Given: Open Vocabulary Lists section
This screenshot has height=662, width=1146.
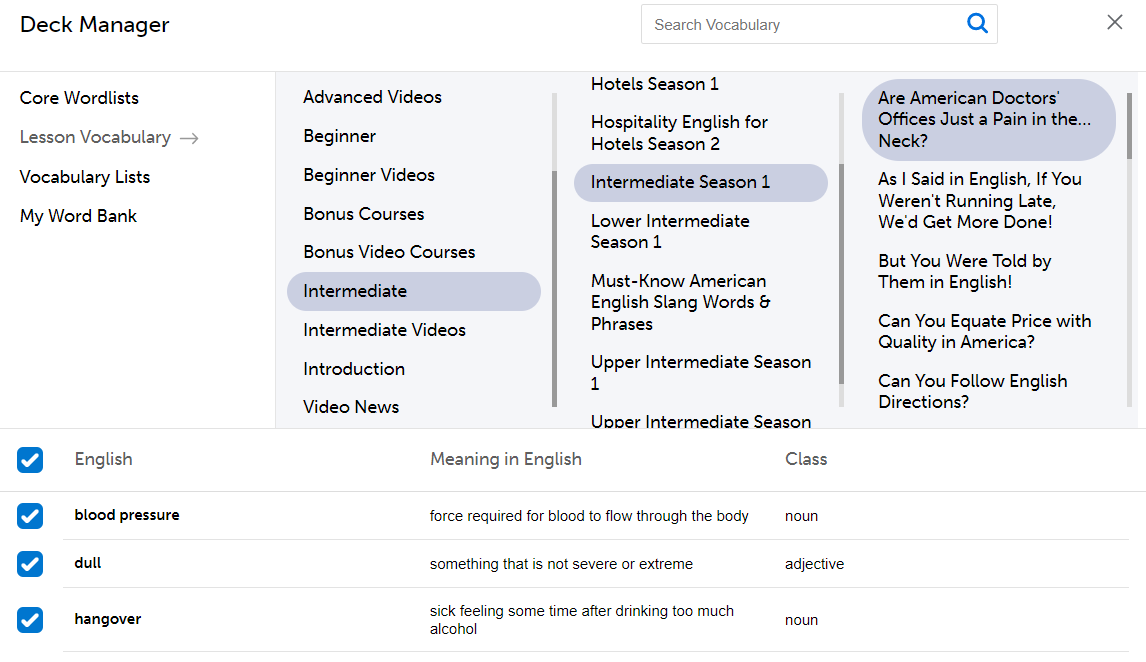Looking at the screenshot, I should tap(85, 177).
